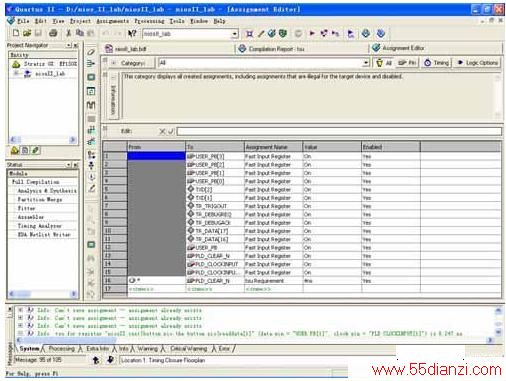The width and height of the screenshot is (506, 381).
Task: Select the Warning message tab
Action: click(x=147, y=349)
